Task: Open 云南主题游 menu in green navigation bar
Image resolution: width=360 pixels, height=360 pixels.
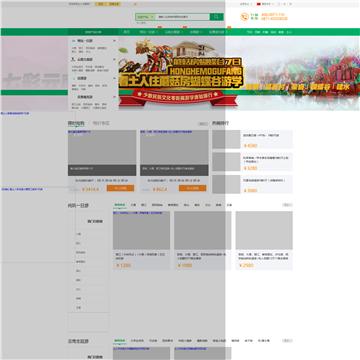Action: click(x=173, y=32)
